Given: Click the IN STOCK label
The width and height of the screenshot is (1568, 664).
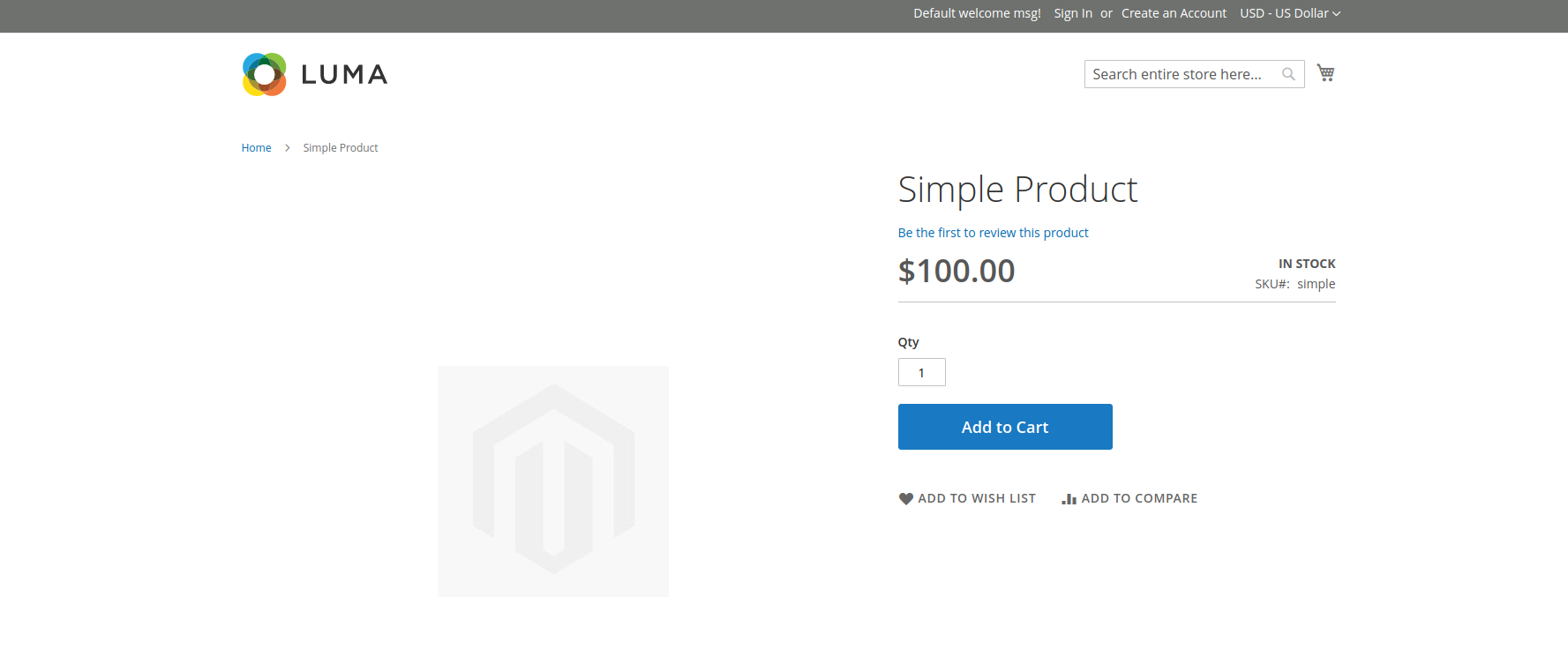Looking at the screenshot, I should coord(1307,264).
